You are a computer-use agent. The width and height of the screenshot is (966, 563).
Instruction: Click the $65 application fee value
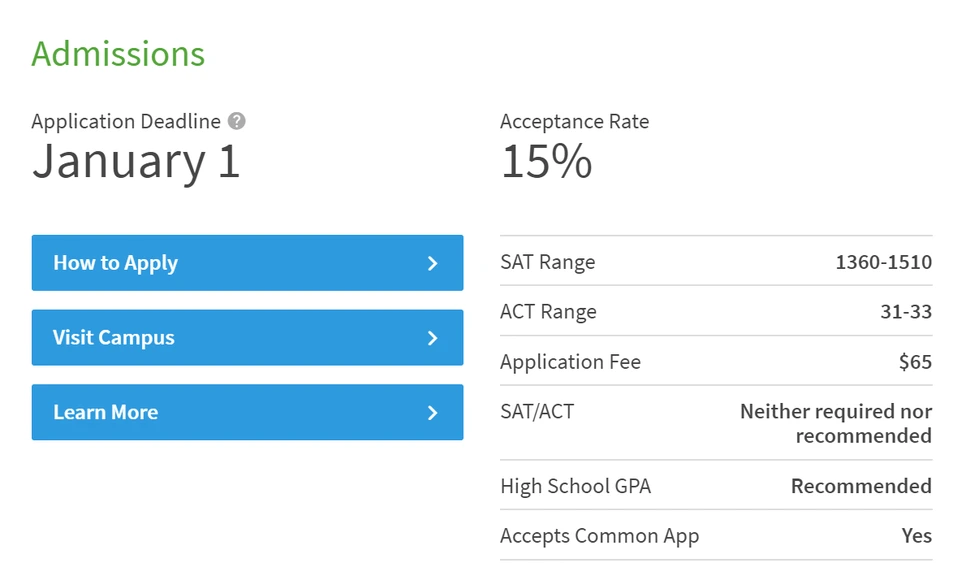click(915, 362)
